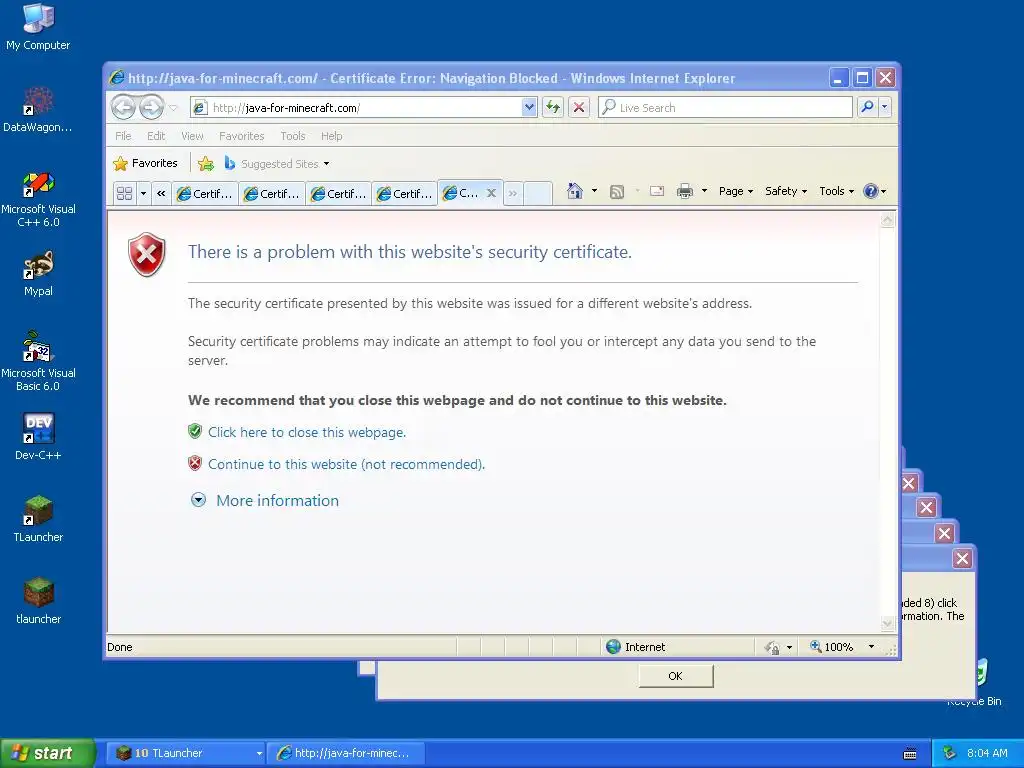The image size is (1024, 768).
Task: Open the Dev-C++ desktop shortcut
Action: 38,436
